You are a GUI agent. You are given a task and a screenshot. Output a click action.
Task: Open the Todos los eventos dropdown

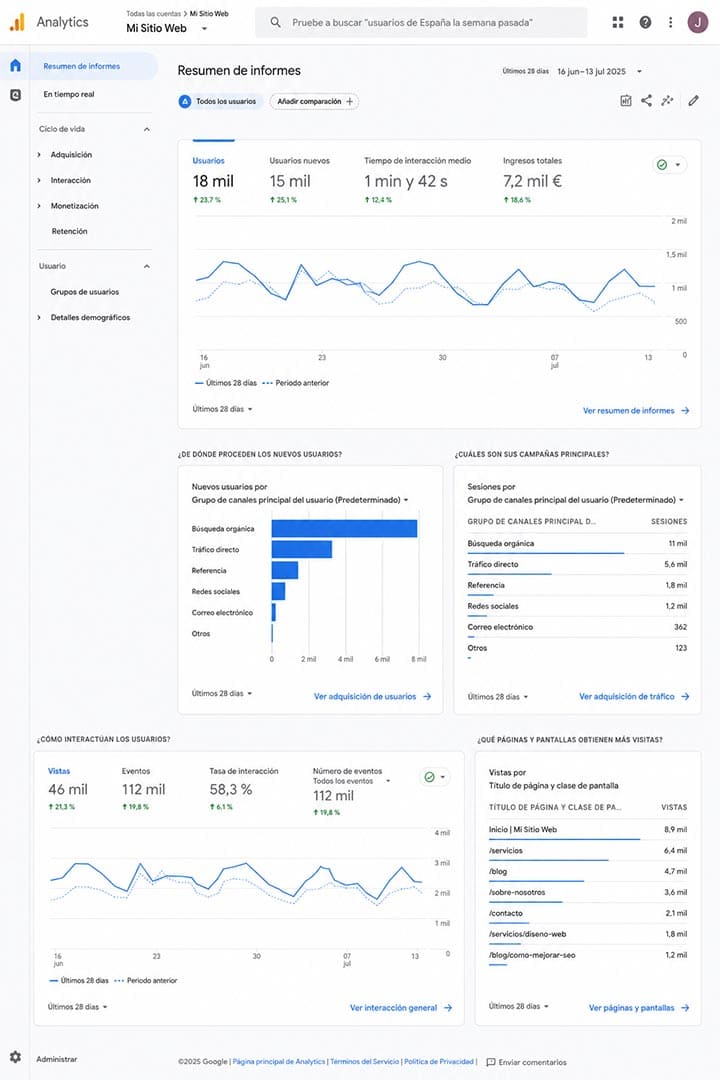pos(352,781)
